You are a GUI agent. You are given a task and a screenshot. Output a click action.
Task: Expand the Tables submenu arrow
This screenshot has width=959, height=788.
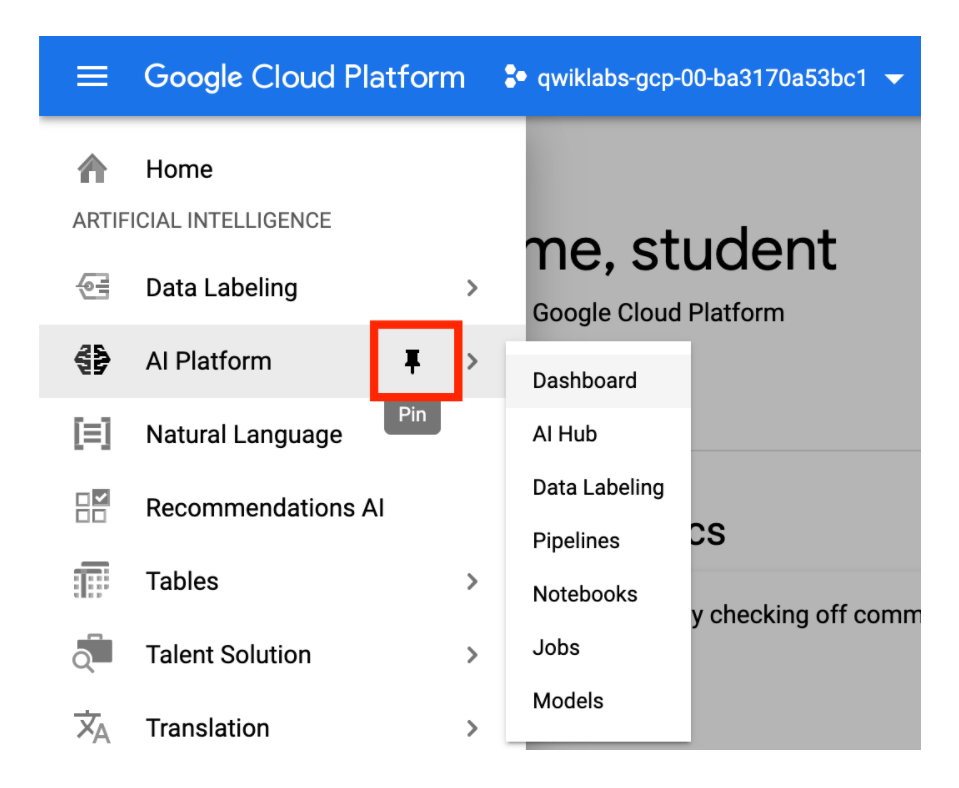(x=472, y=581)
